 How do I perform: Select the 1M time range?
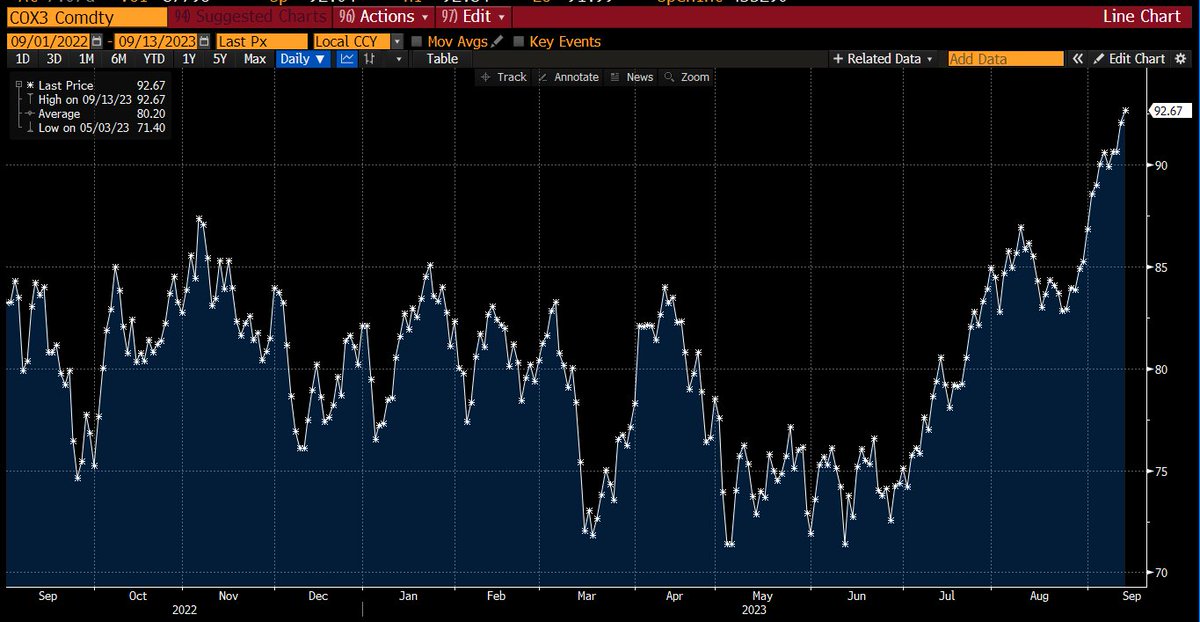[86, 59]
